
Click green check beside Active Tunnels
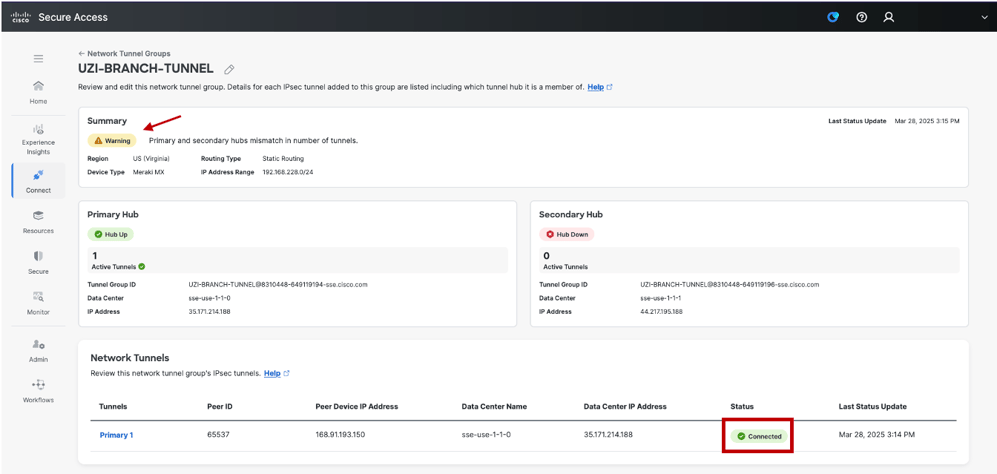(142, 267)
